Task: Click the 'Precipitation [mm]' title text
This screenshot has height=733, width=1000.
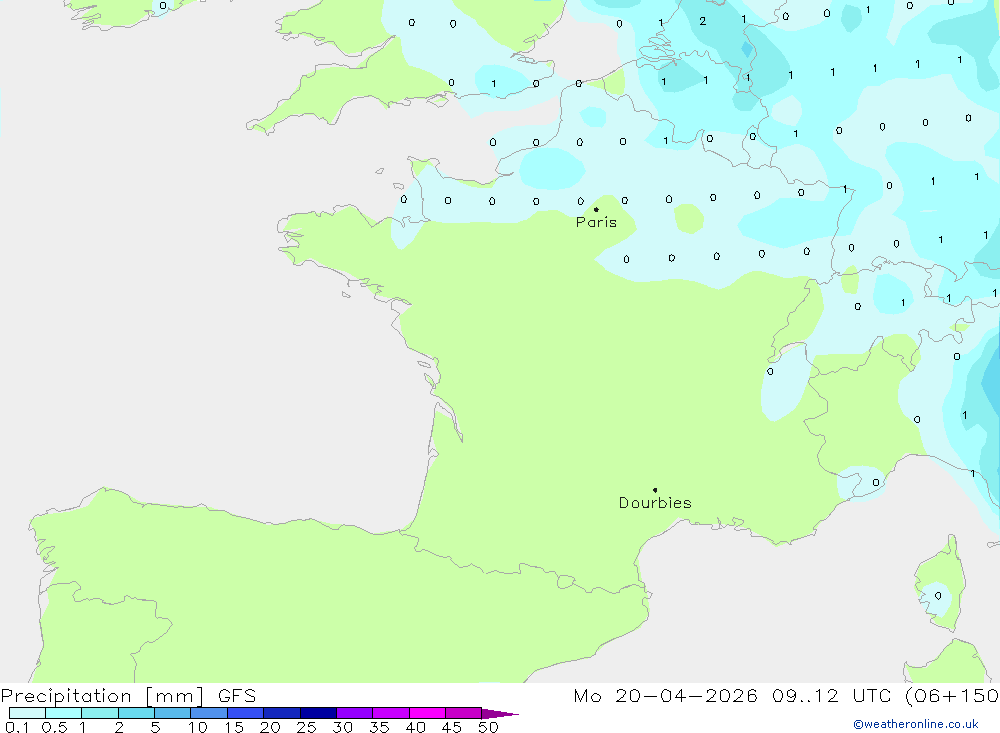Action: pos(102,695)
